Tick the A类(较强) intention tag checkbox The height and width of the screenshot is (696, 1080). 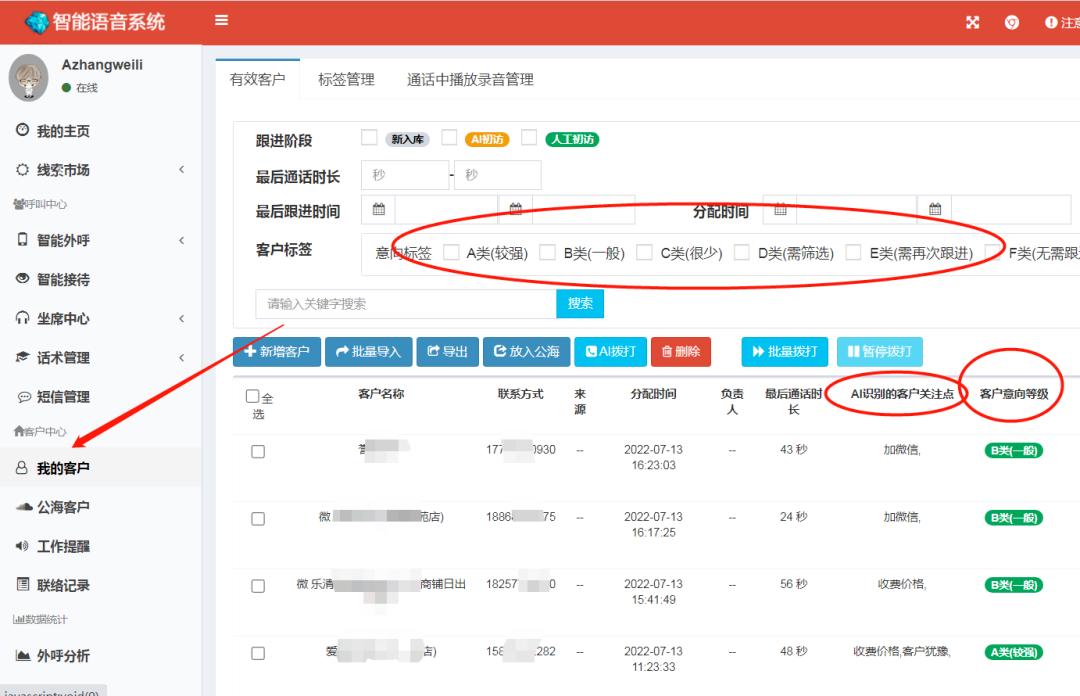[452, 253]
